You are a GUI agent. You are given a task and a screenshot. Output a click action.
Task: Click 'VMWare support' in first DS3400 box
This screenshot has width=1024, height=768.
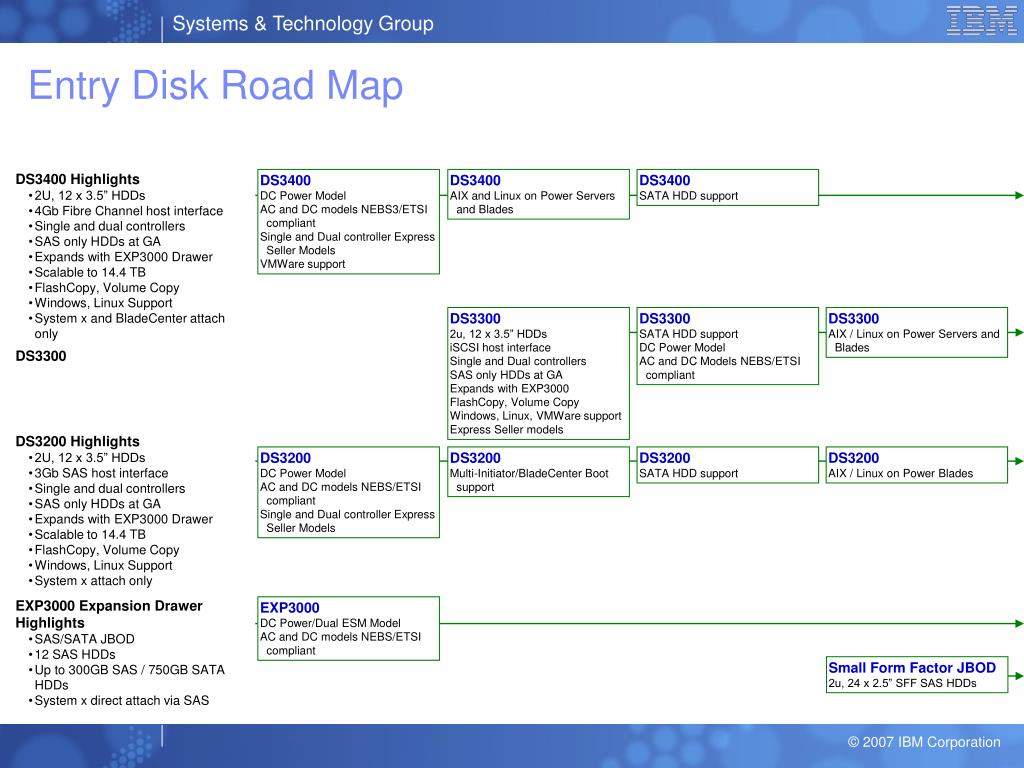point(302,264)
